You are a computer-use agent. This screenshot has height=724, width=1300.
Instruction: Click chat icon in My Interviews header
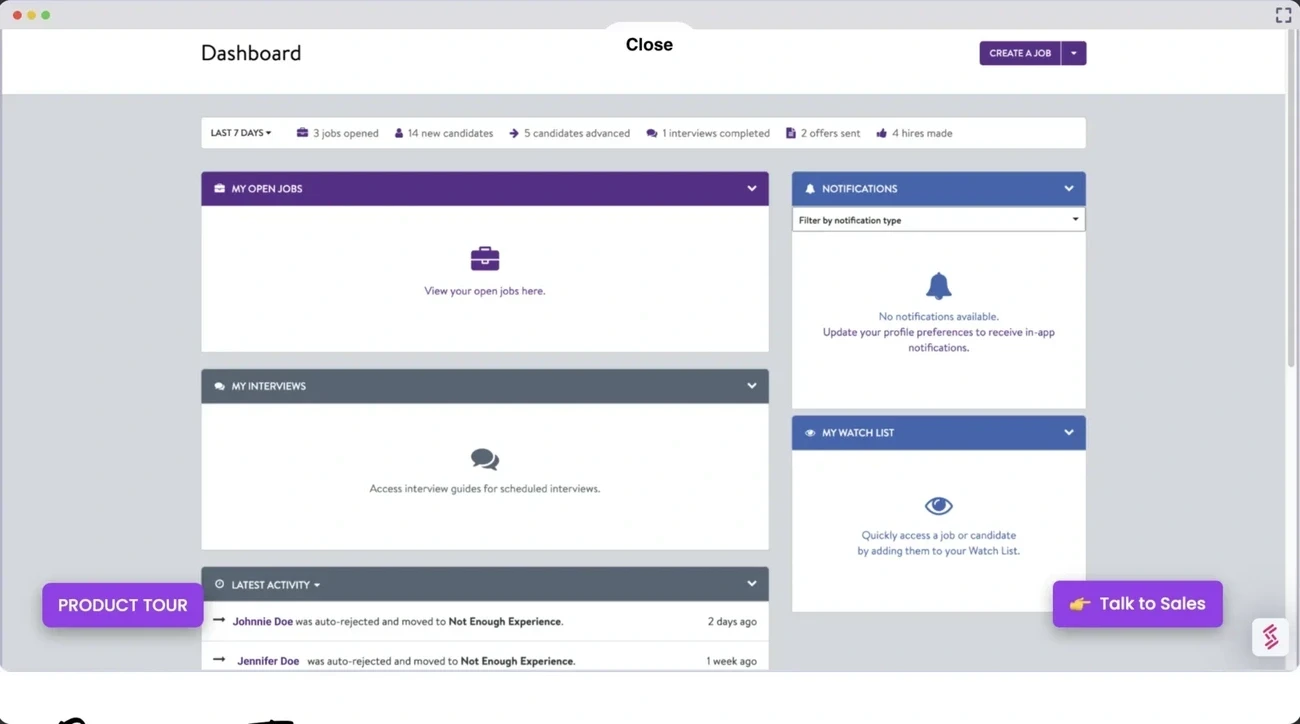(x=220, y=386)
